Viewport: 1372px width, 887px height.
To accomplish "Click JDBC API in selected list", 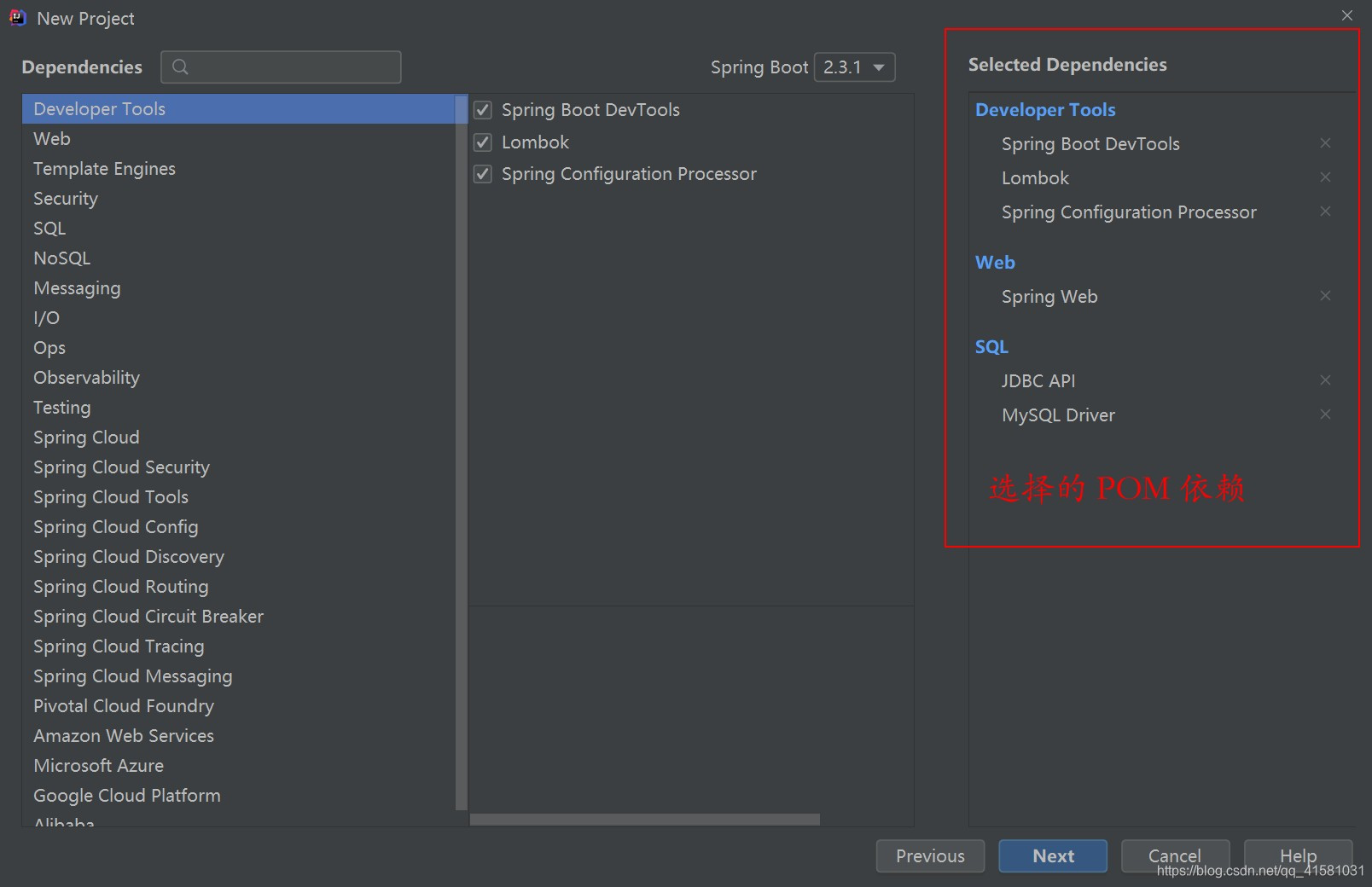I will [1038, 381].
